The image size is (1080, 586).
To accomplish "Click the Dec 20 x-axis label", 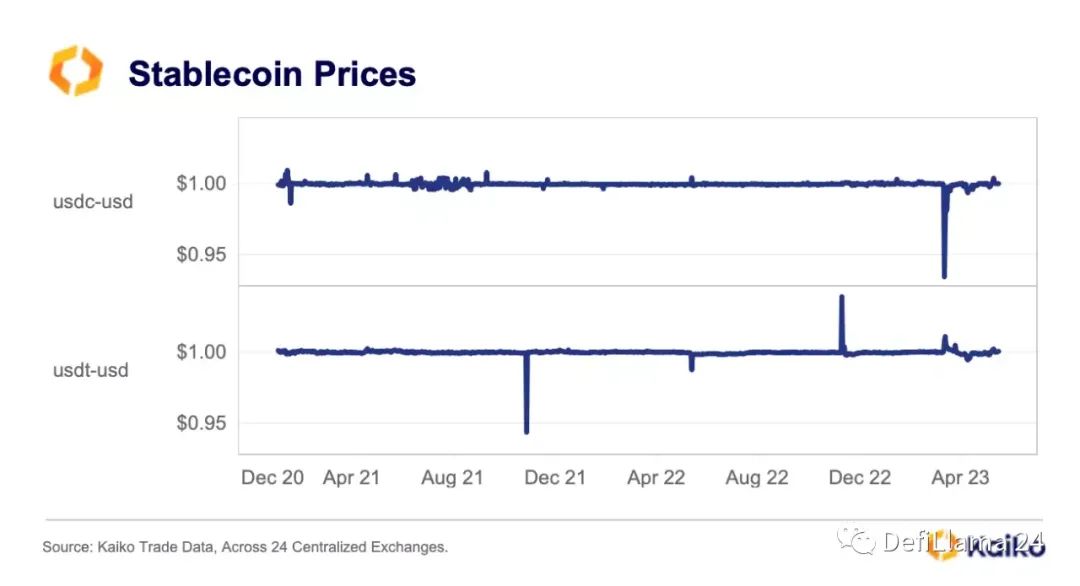I will click(x=272, y=477).
